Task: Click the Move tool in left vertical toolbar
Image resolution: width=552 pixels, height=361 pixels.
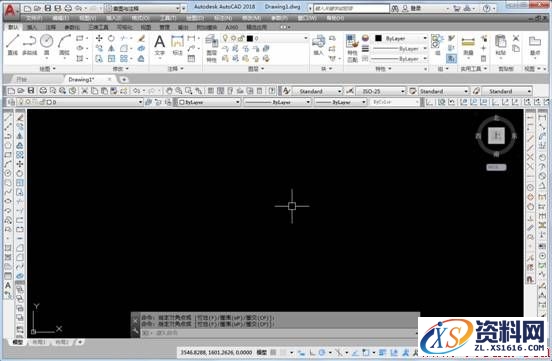Action: [x=20, y=164]
